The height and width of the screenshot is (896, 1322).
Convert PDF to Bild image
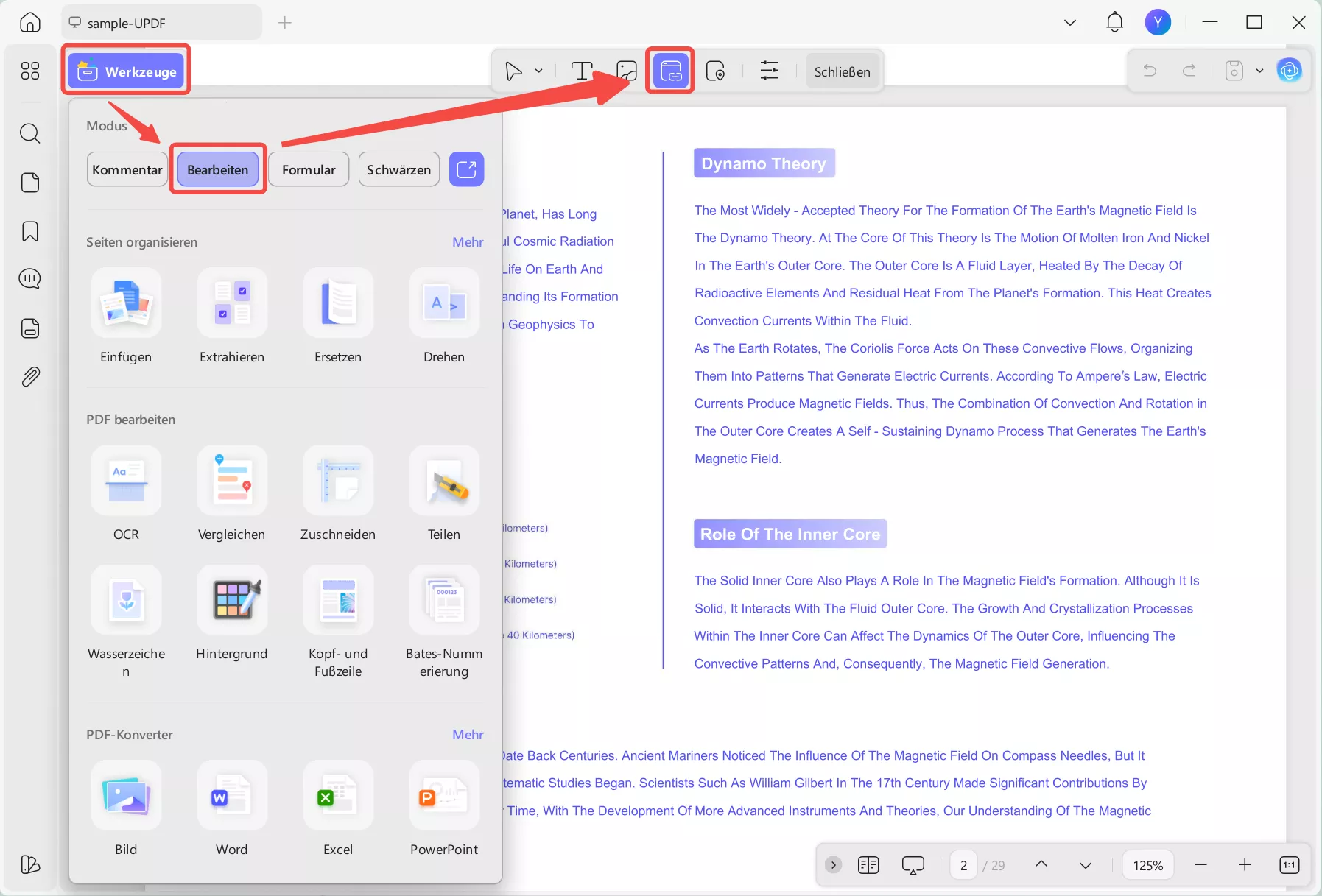[126, 796]
